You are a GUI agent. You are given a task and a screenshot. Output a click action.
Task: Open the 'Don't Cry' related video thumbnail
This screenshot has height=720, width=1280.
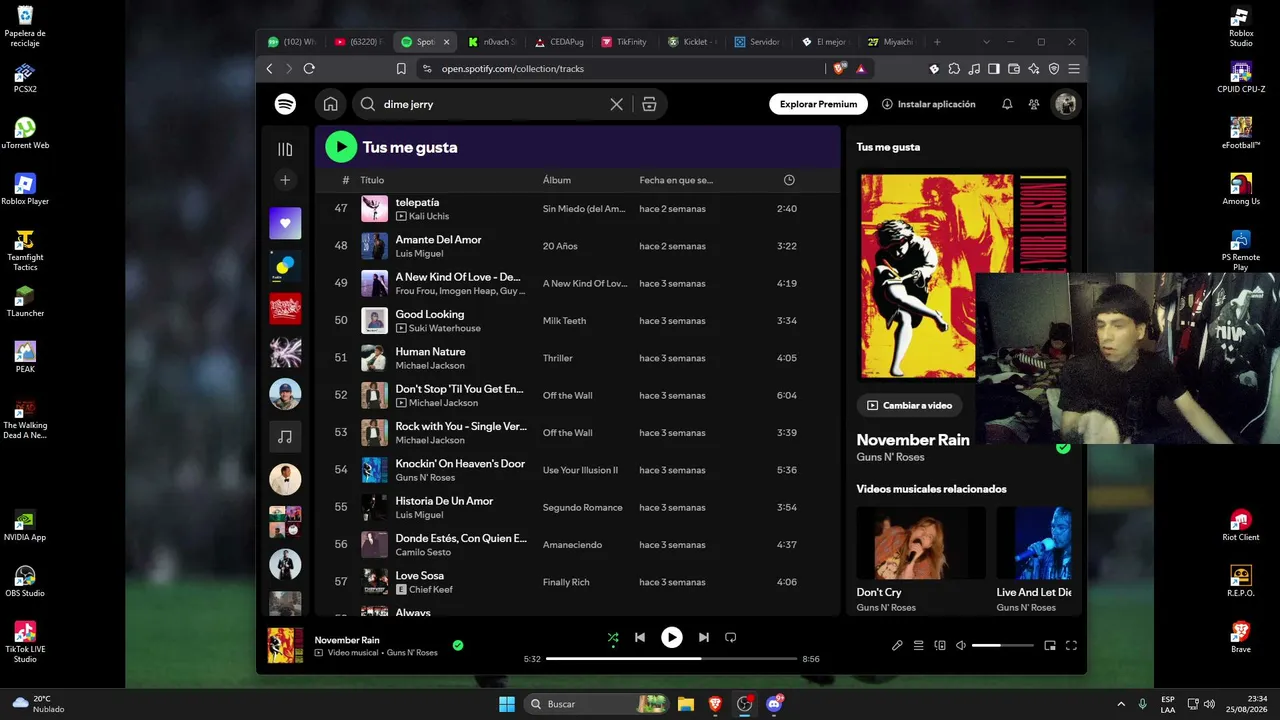tap(921, 543)
